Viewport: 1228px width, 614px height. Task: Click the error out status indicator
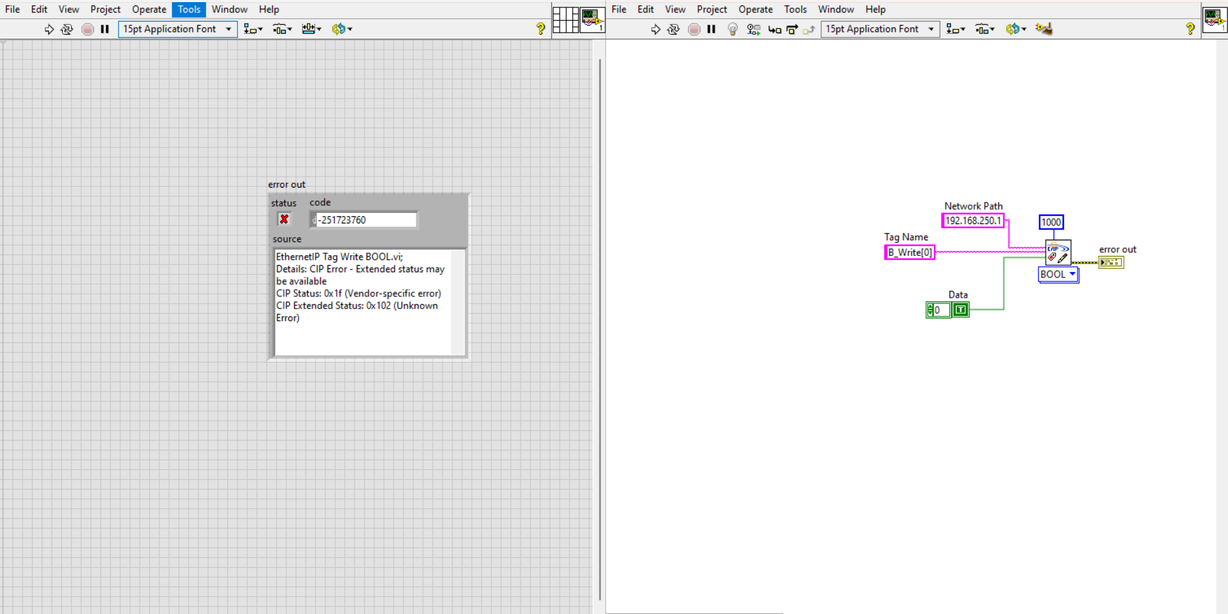[x=284, y=220]
